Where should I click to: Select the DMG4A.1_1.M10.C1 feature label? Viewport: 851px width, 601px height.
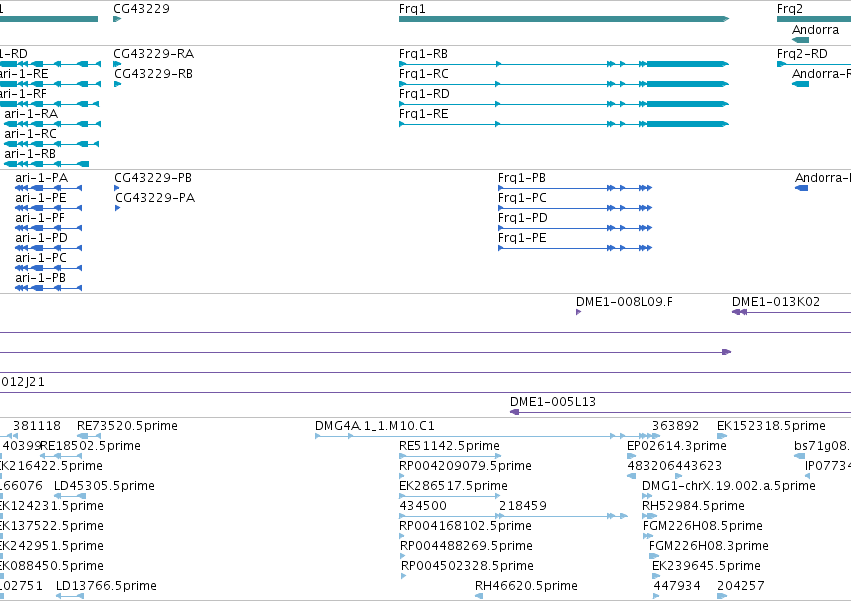tap(374, 426)
